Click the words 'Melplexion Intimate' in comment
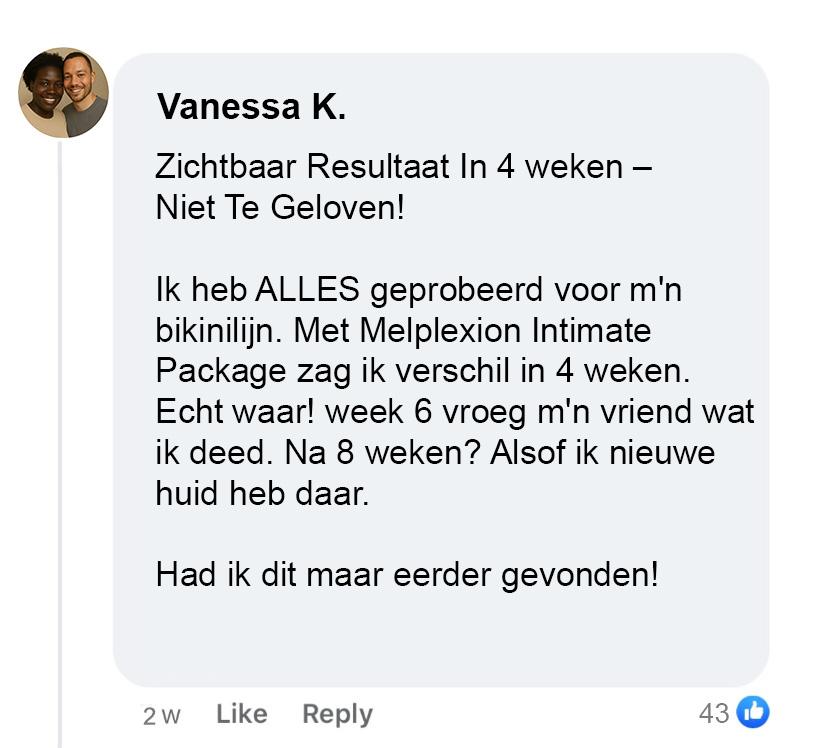The image size is (814, 748). point(505,331)
